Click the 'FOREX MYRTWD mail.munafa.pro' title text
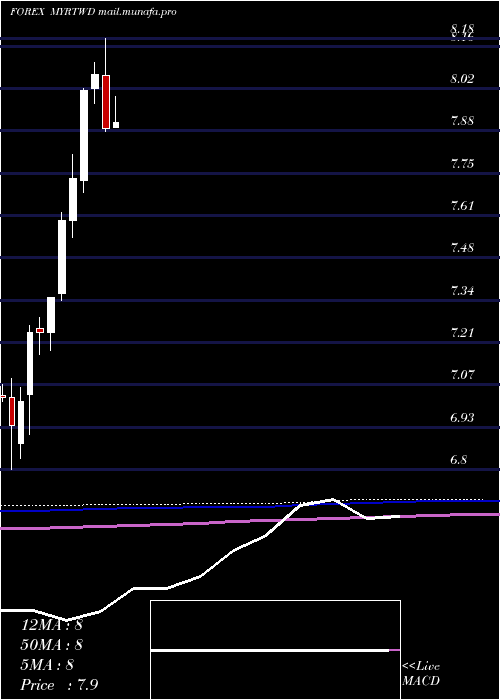Image resolution: width=500 pixels, height=700 pixels. (x=93, y=12)
